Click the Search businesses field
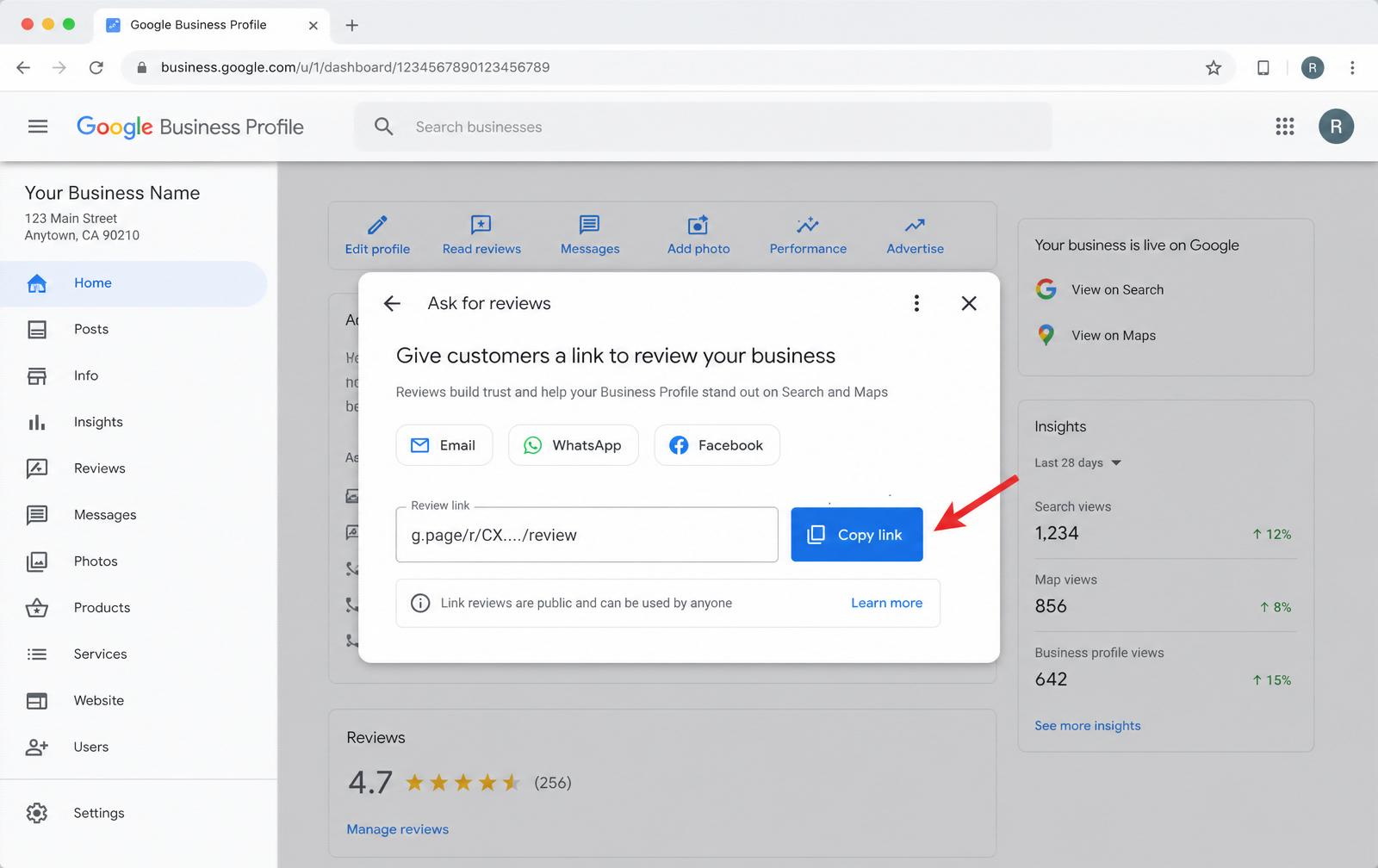 703,127
